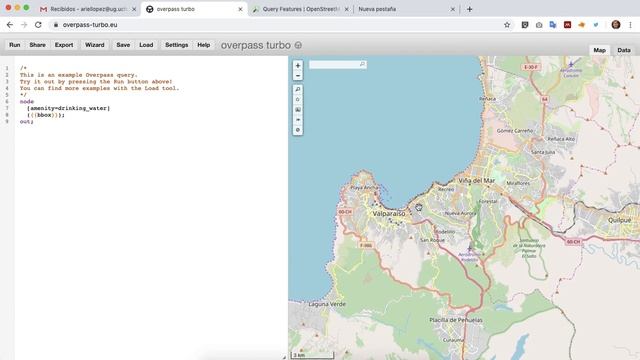Reload the overpass-turbo page
This screenshot has width=640, height=360.
point(38,25)
